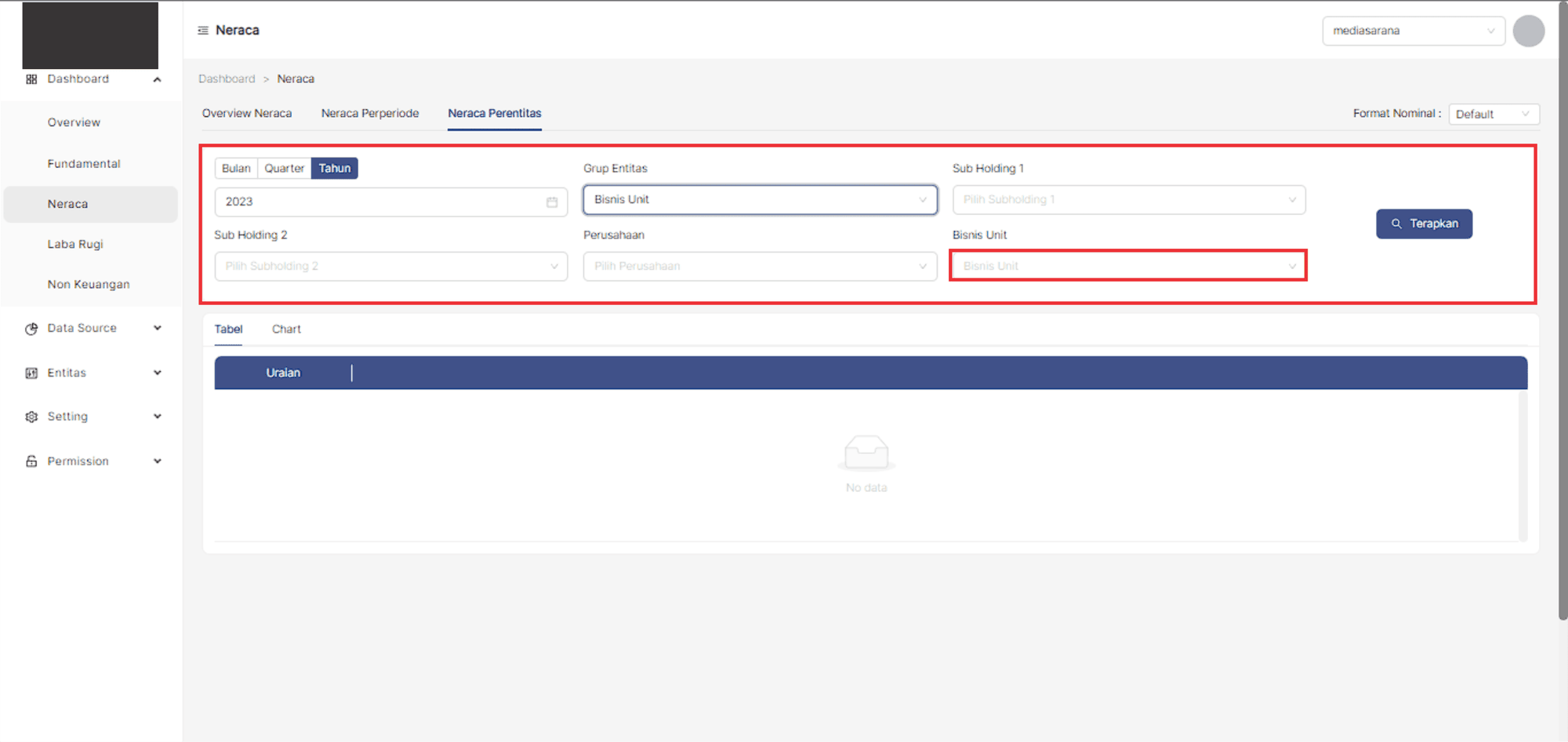
Task: Click the Terapkan button
Action: pos(1424,224)
